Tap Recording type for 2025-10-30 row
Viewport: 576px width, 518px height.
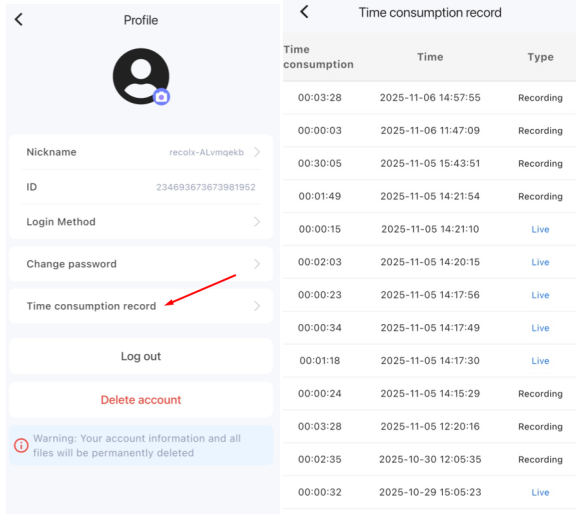540,460
